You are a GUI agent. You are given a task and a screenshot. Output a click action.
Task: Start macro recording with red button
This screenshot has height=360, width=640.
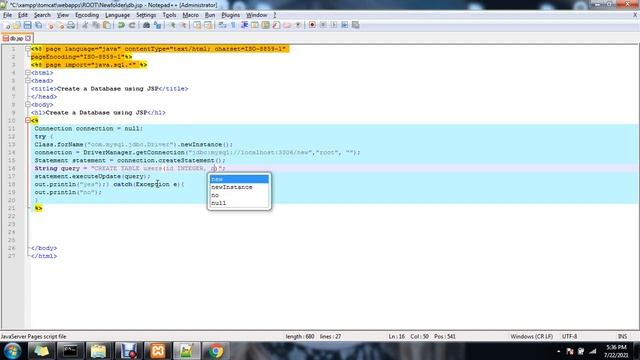pos(312,25)
